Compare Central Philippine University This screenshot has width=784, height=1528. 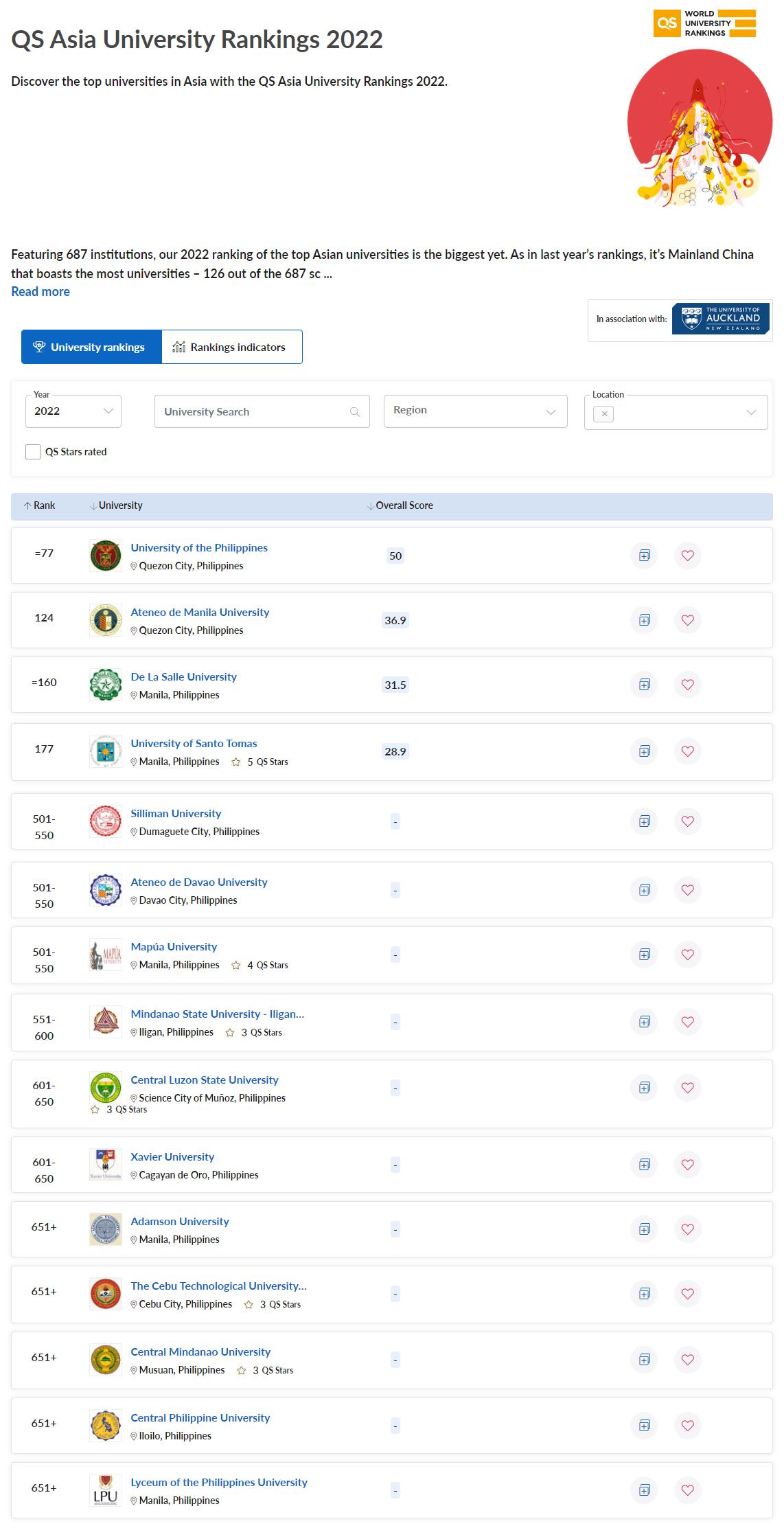tap(644, 1426)
